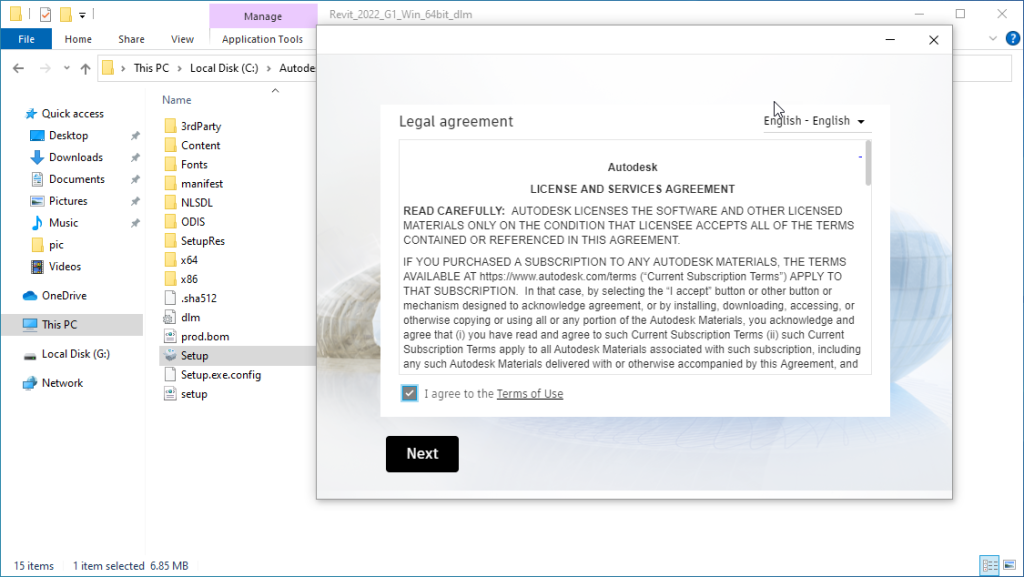Image resolution: width=1024 pixels, height=577 pixels.
Task: Click the Next button in the installer
Action: pos(422,454)
